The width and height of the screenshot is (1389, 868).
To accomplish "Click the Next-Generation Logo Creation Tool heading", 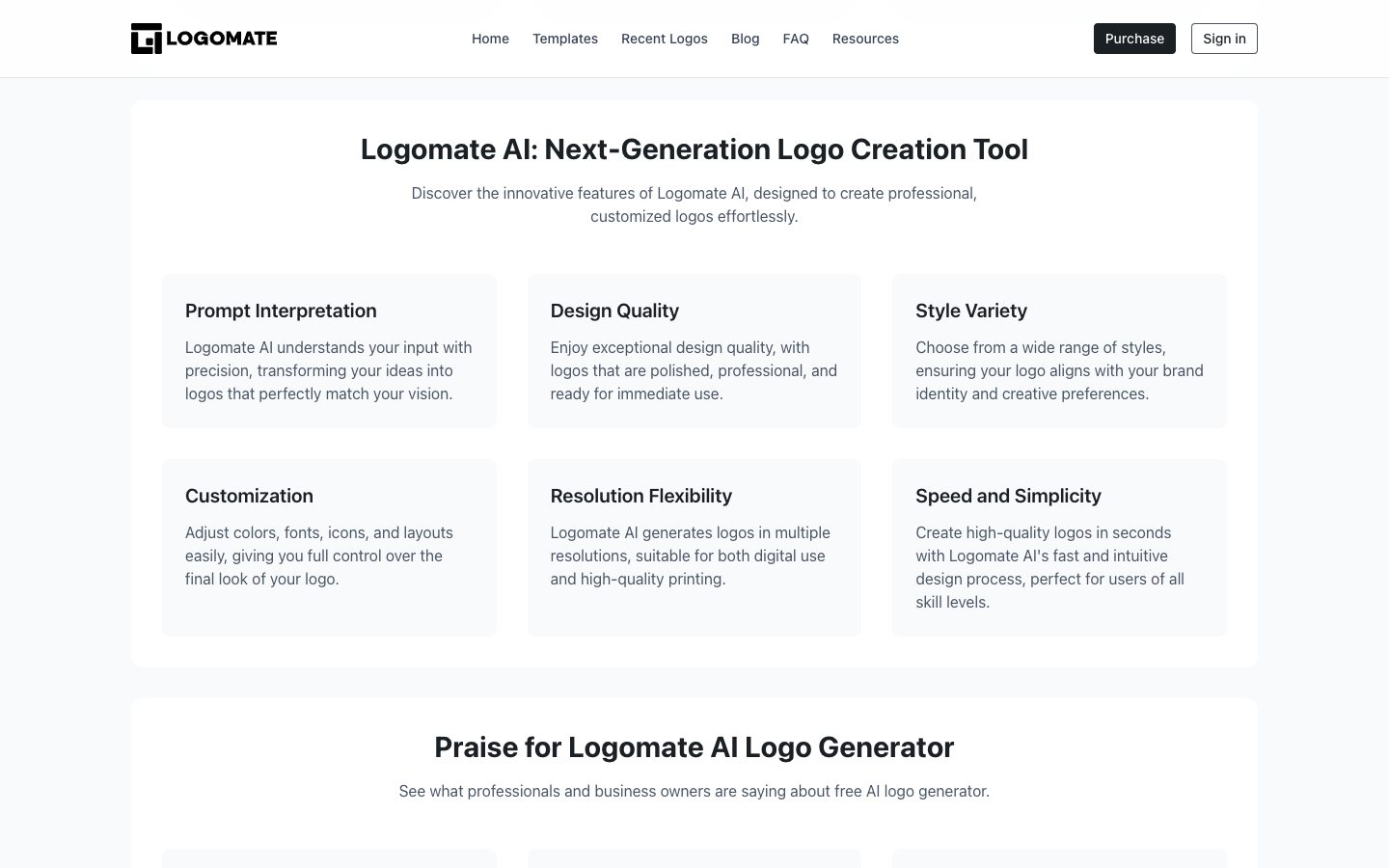I will [x=694, y=149].
